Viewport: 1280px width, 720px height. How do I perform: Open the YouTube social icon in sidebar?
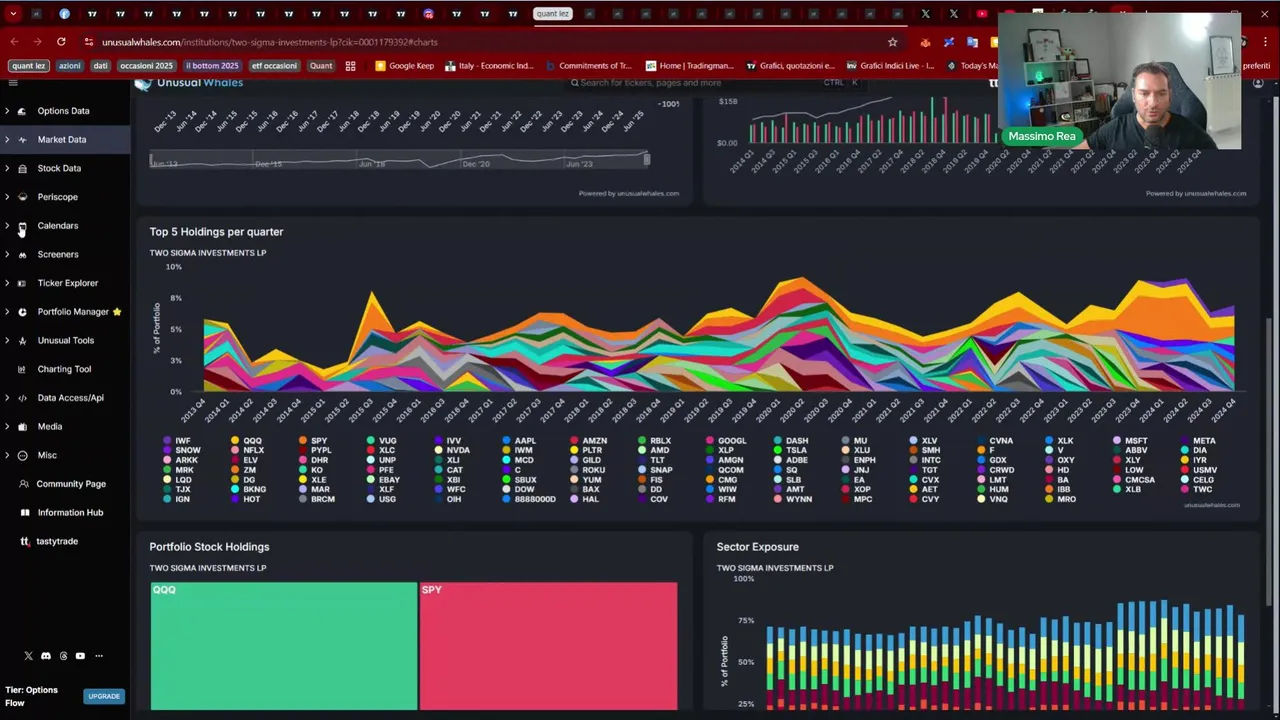click(80, 656)
